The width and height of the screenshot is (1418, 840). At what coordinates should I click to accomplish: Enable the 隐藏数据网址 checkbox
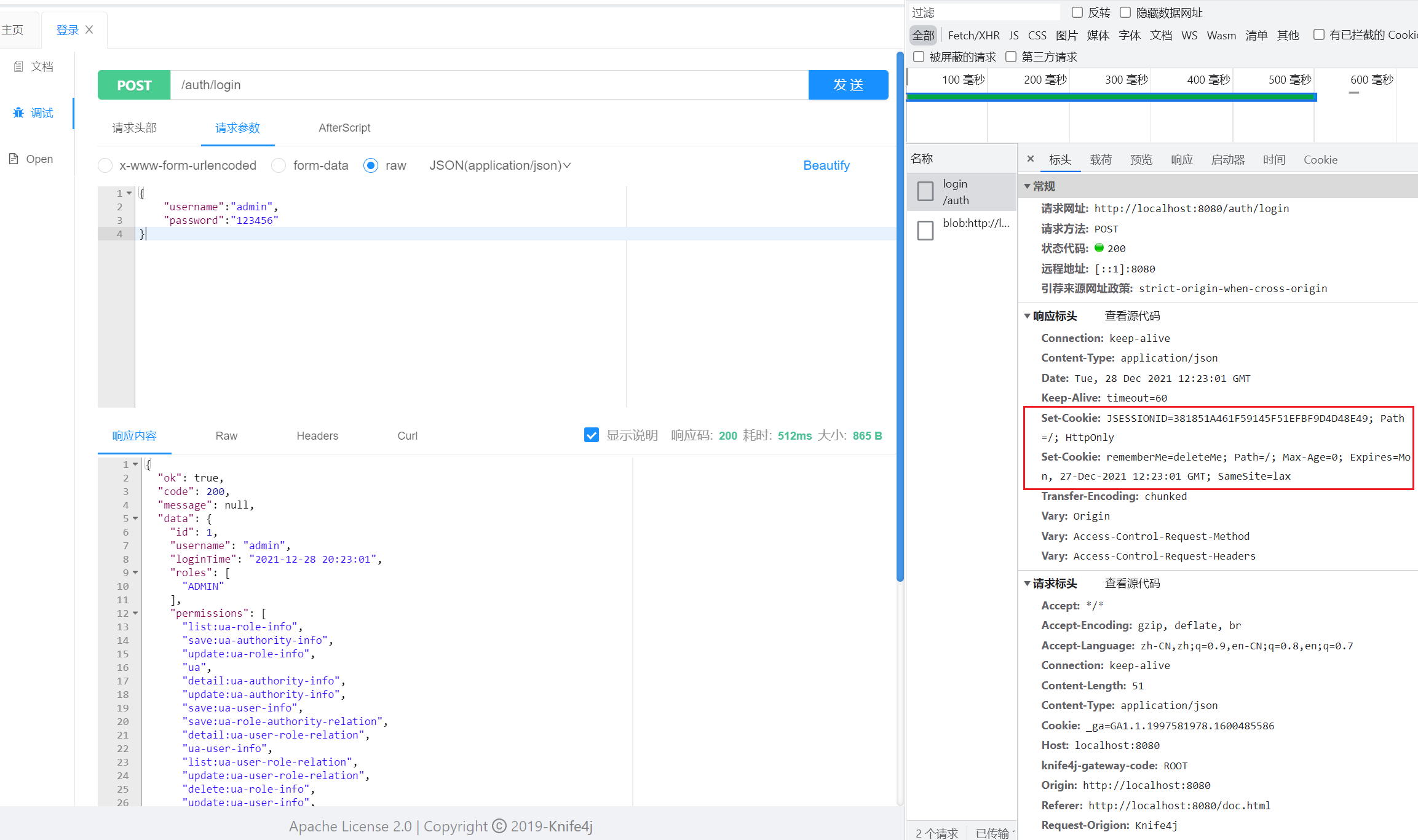pos(1125,12)
